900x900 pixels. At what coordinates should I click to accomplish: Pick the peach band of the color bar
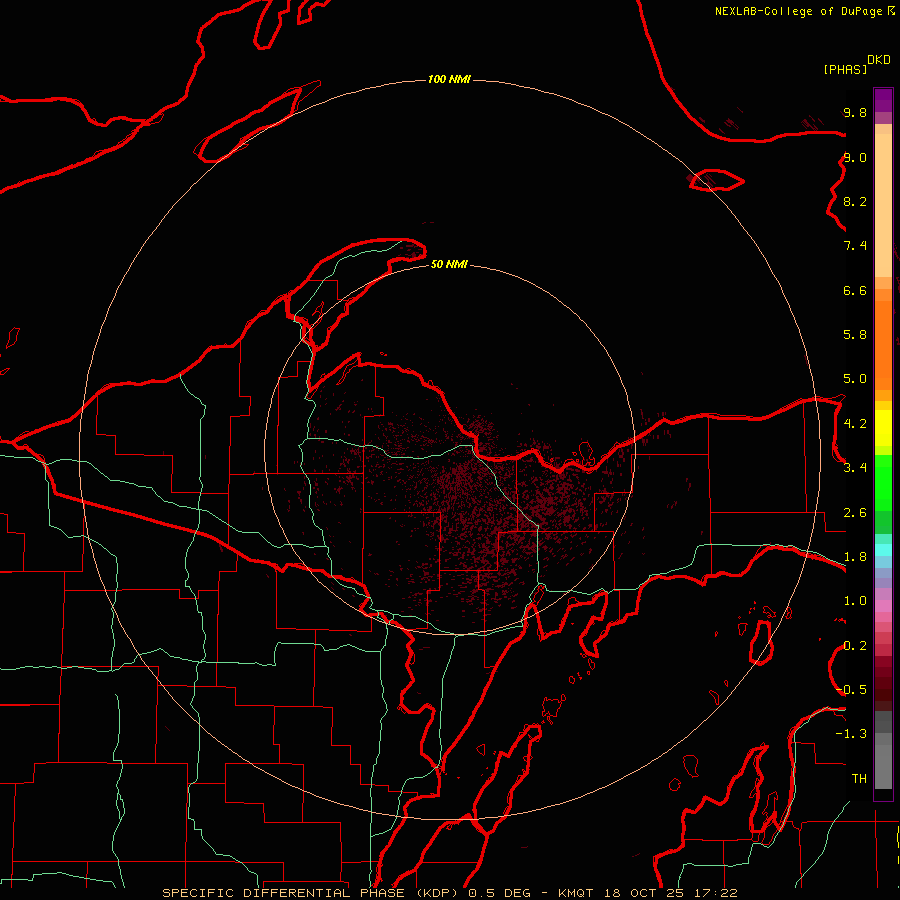pyautogui.click(x=883, y=205)
